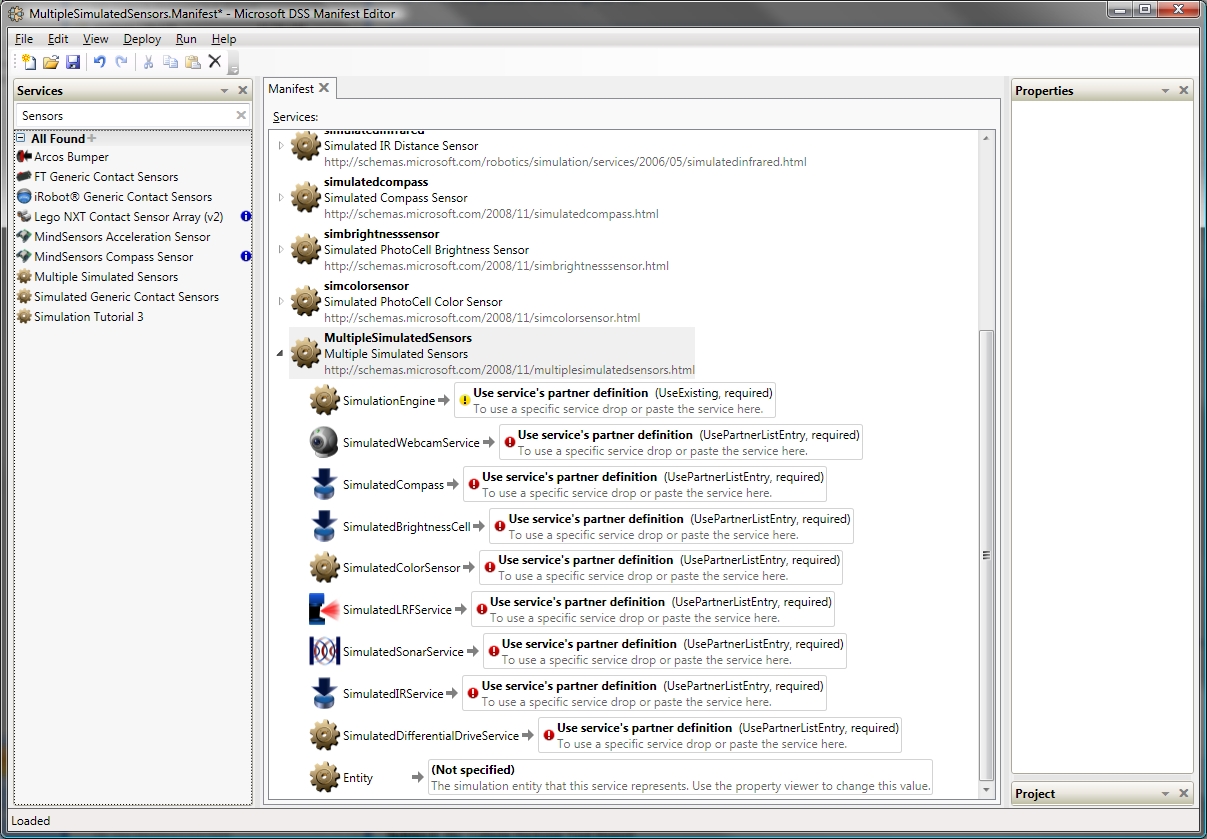Open Services panel options dropdown
The width and height of the screenshot is (1207, 839).
224,91
